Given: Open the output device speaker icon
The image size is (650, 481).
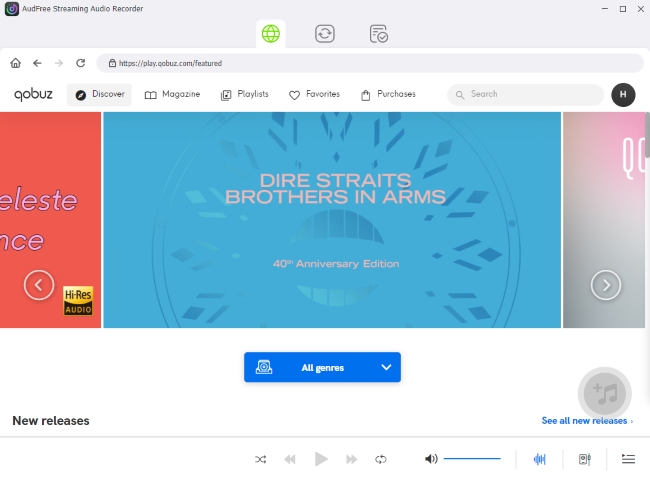Looking at the screenshot, I should [x=585, y=459].
